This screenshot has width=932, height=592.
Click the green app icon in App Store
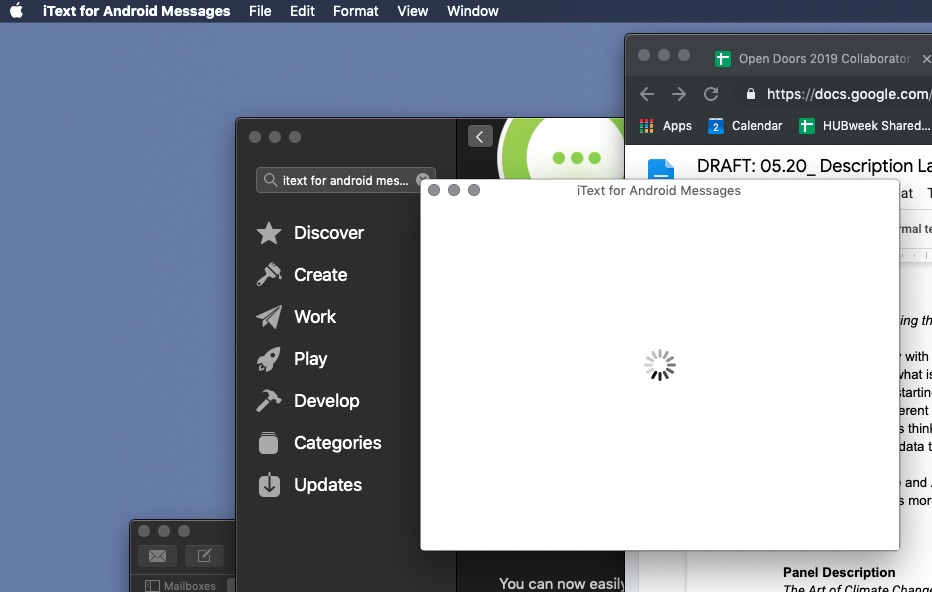tap(559, 149)
